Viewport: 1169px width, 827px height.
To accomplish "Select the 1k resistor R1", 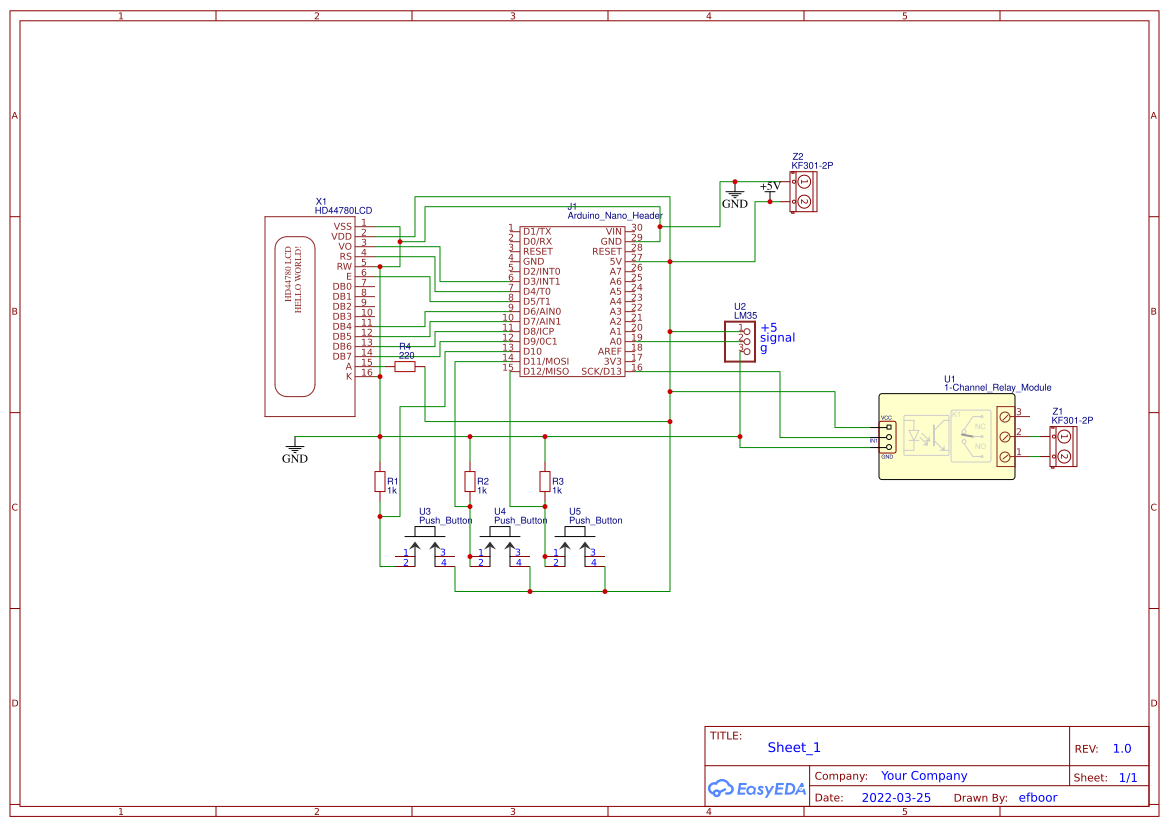I will click(x=380, y=482).
